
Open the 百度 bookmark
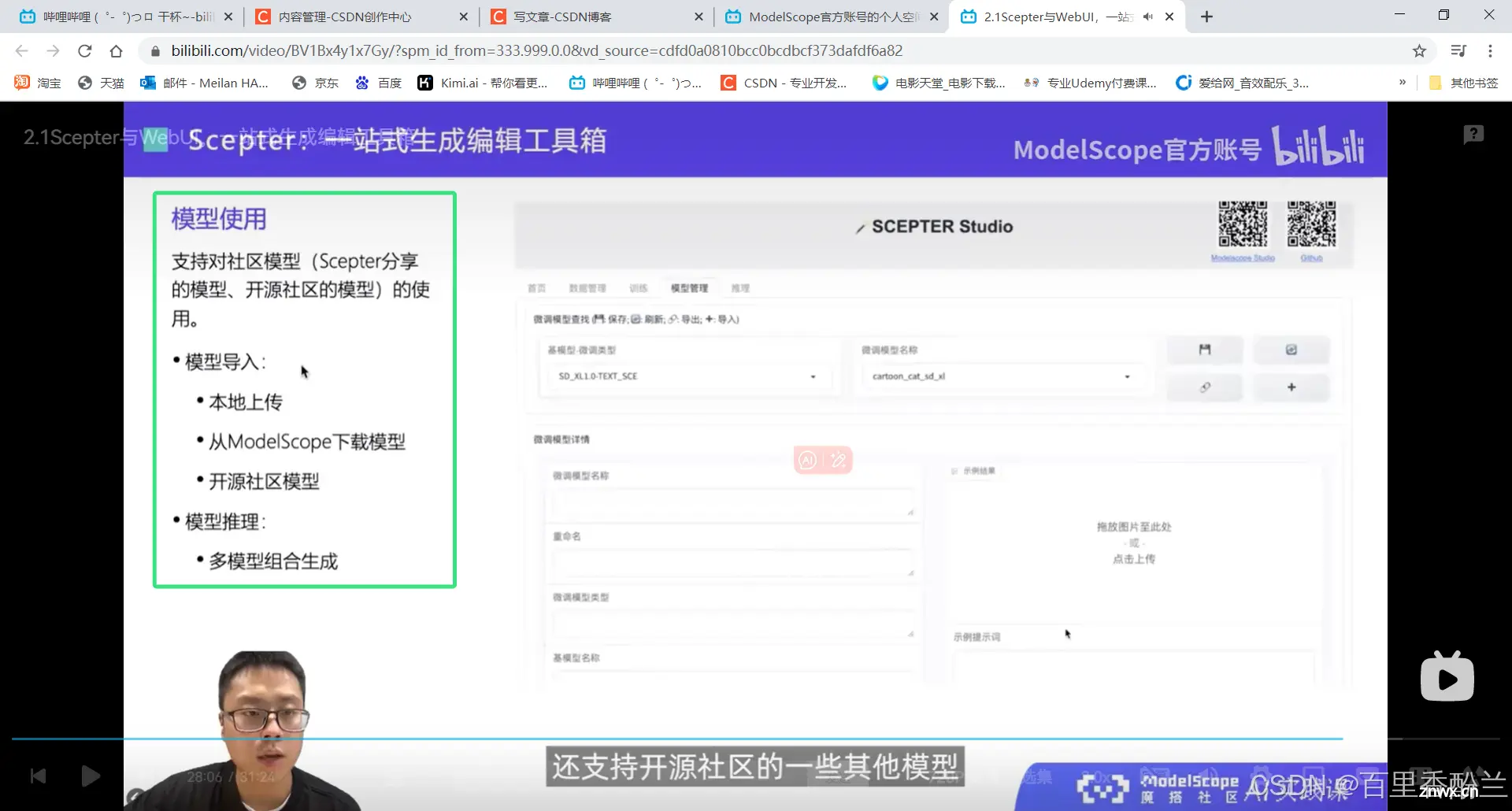click(x=378, y=83)
